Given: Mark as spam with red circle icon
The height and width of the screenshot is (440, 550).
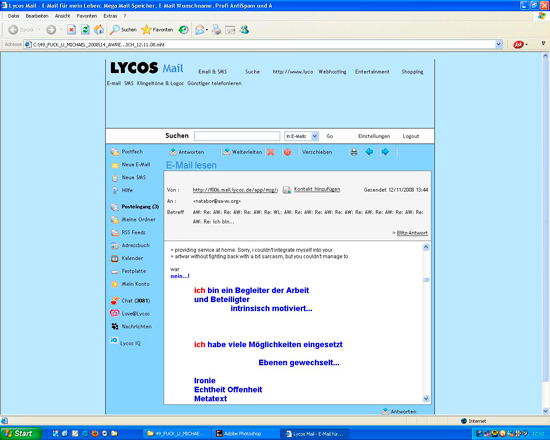Looking at the screenshot, I should tap(287, 152).
